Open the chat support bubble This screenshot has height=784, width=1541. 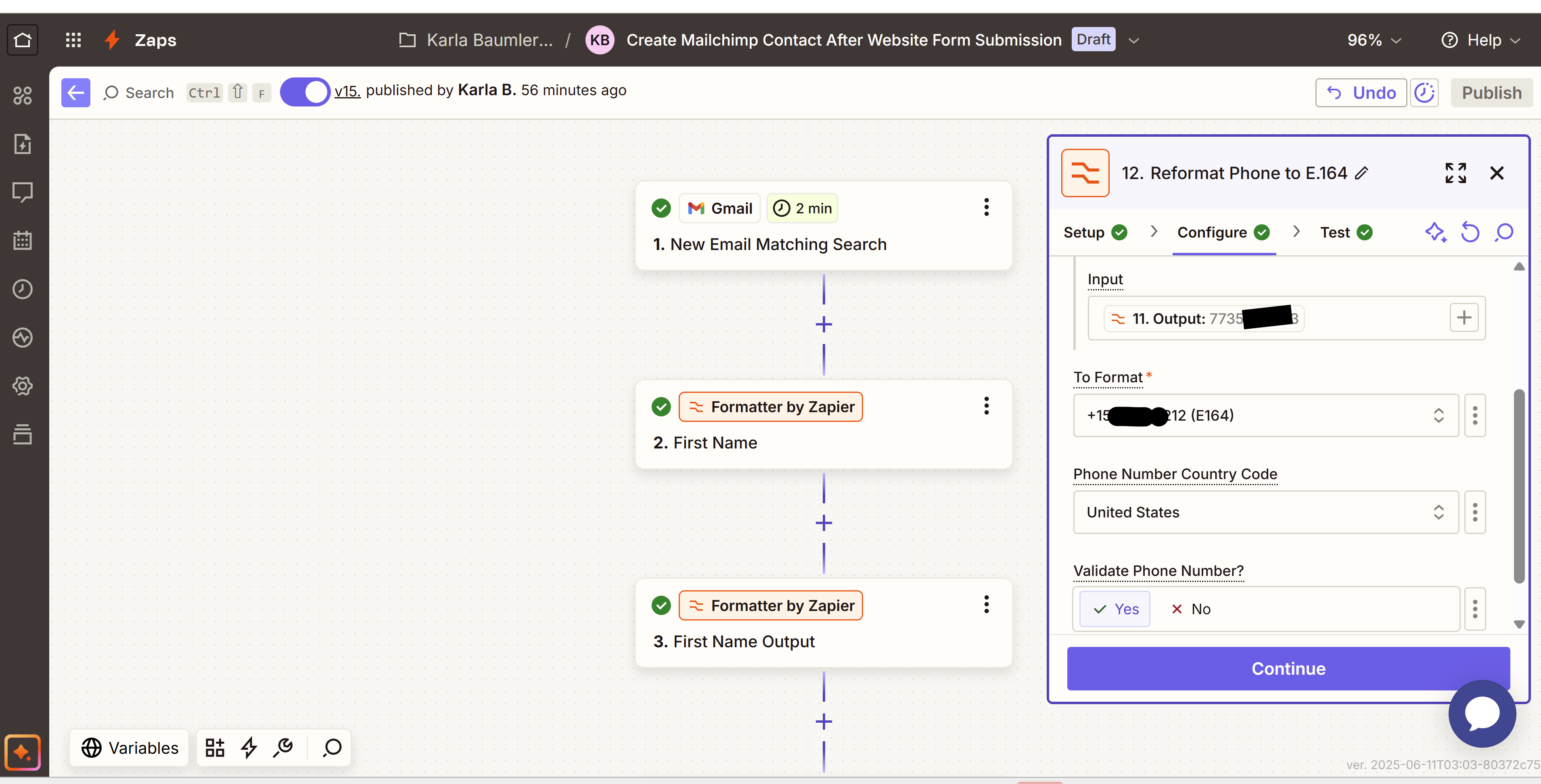click(x=1482, y=714)
